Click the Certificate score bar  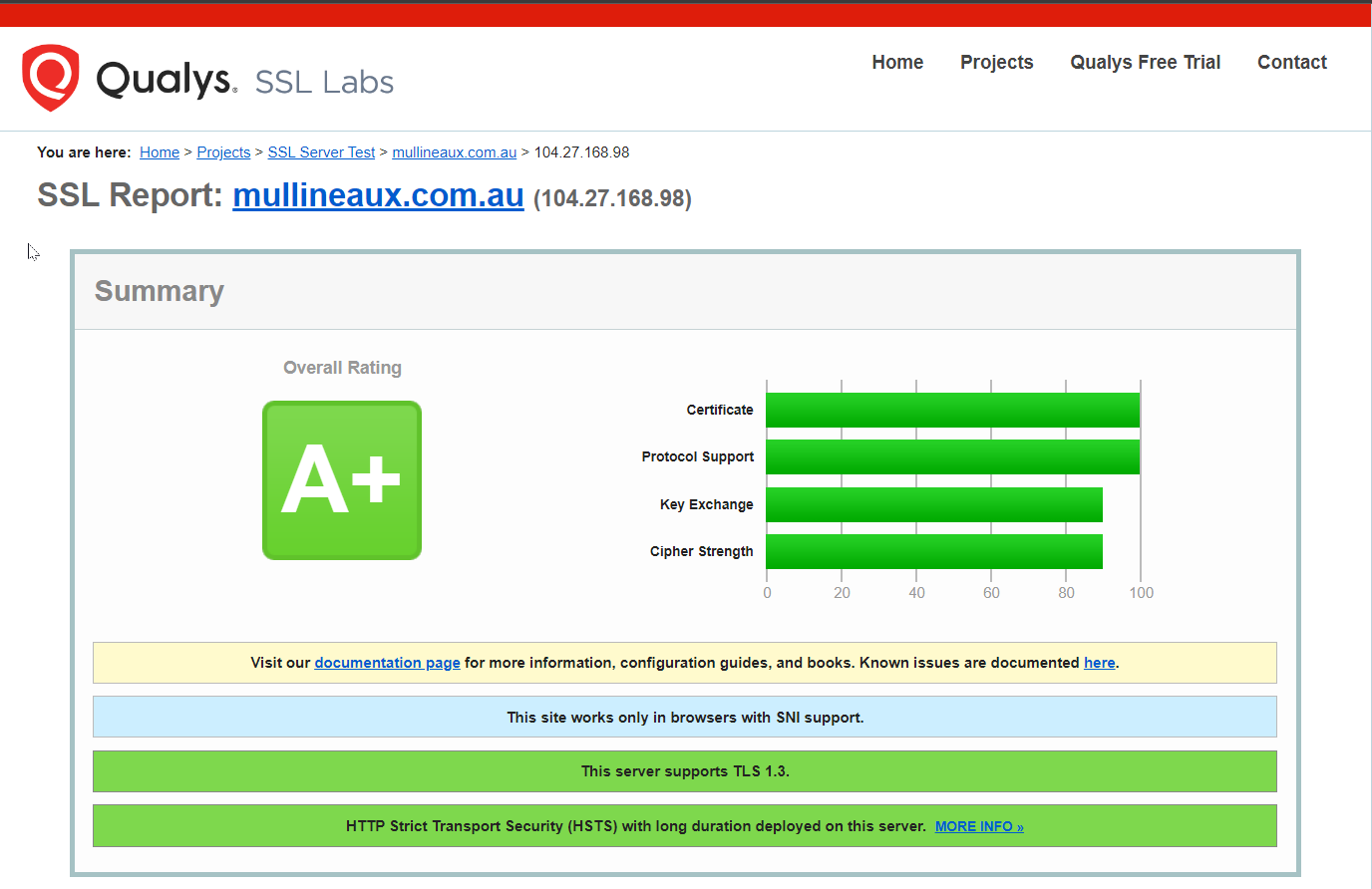pos(952,410)
